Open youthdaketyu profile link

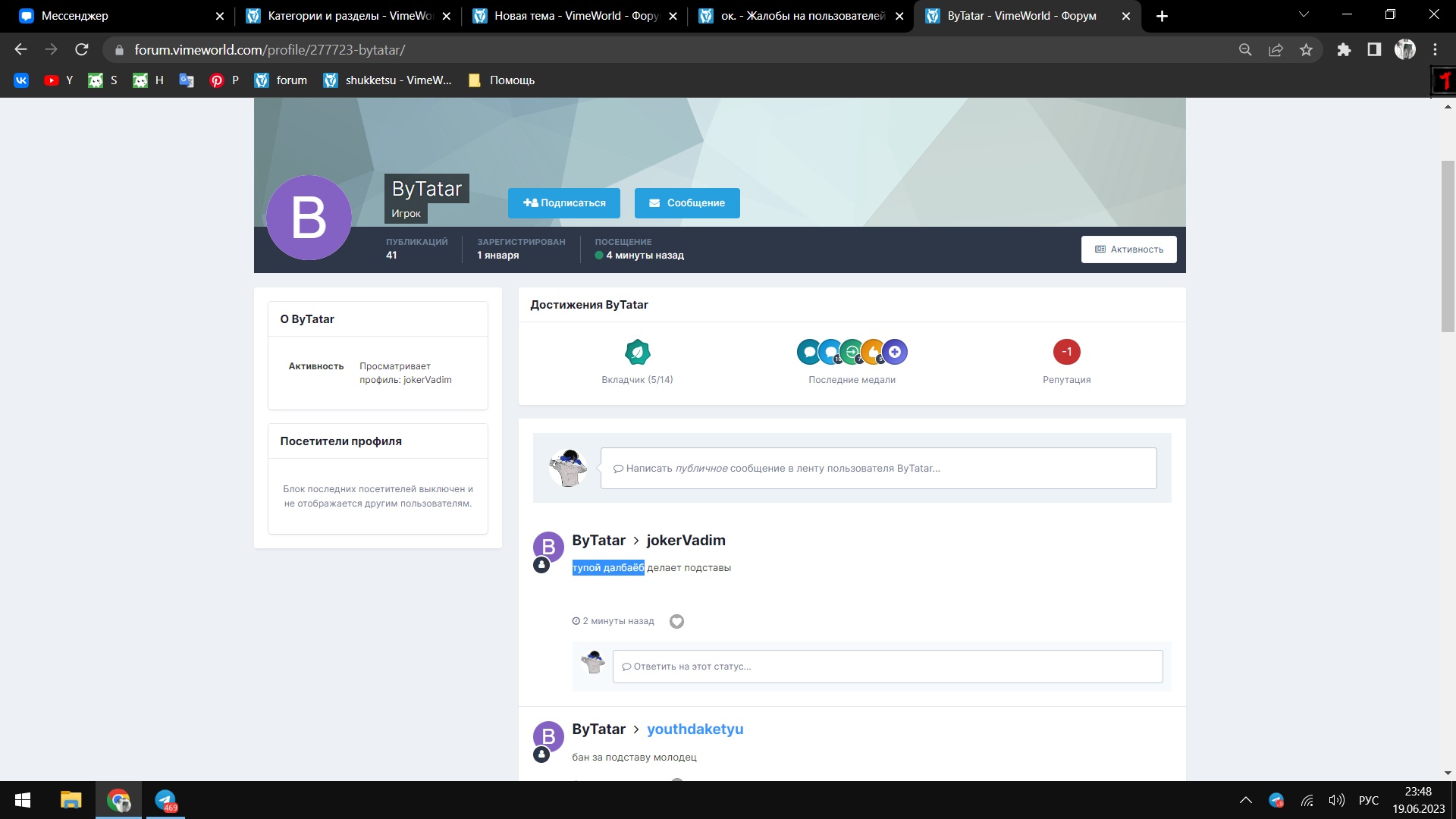point(695,730)
